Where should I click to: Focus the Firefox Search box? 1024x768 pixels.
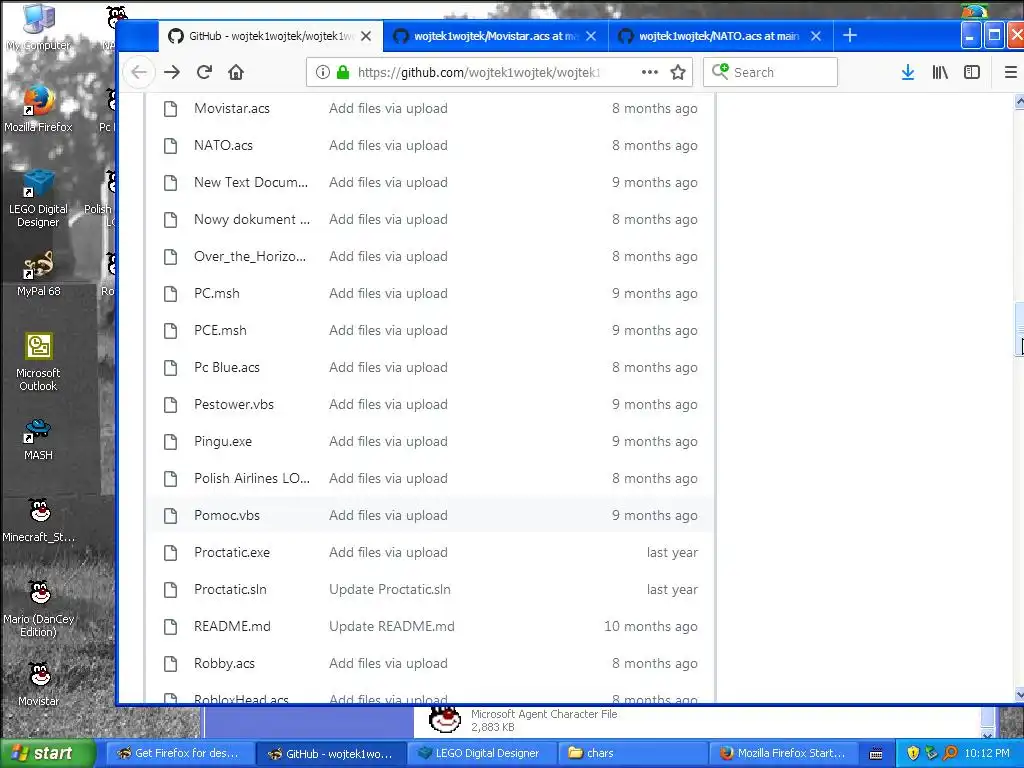pyautogui.click(x=771, y=72)
